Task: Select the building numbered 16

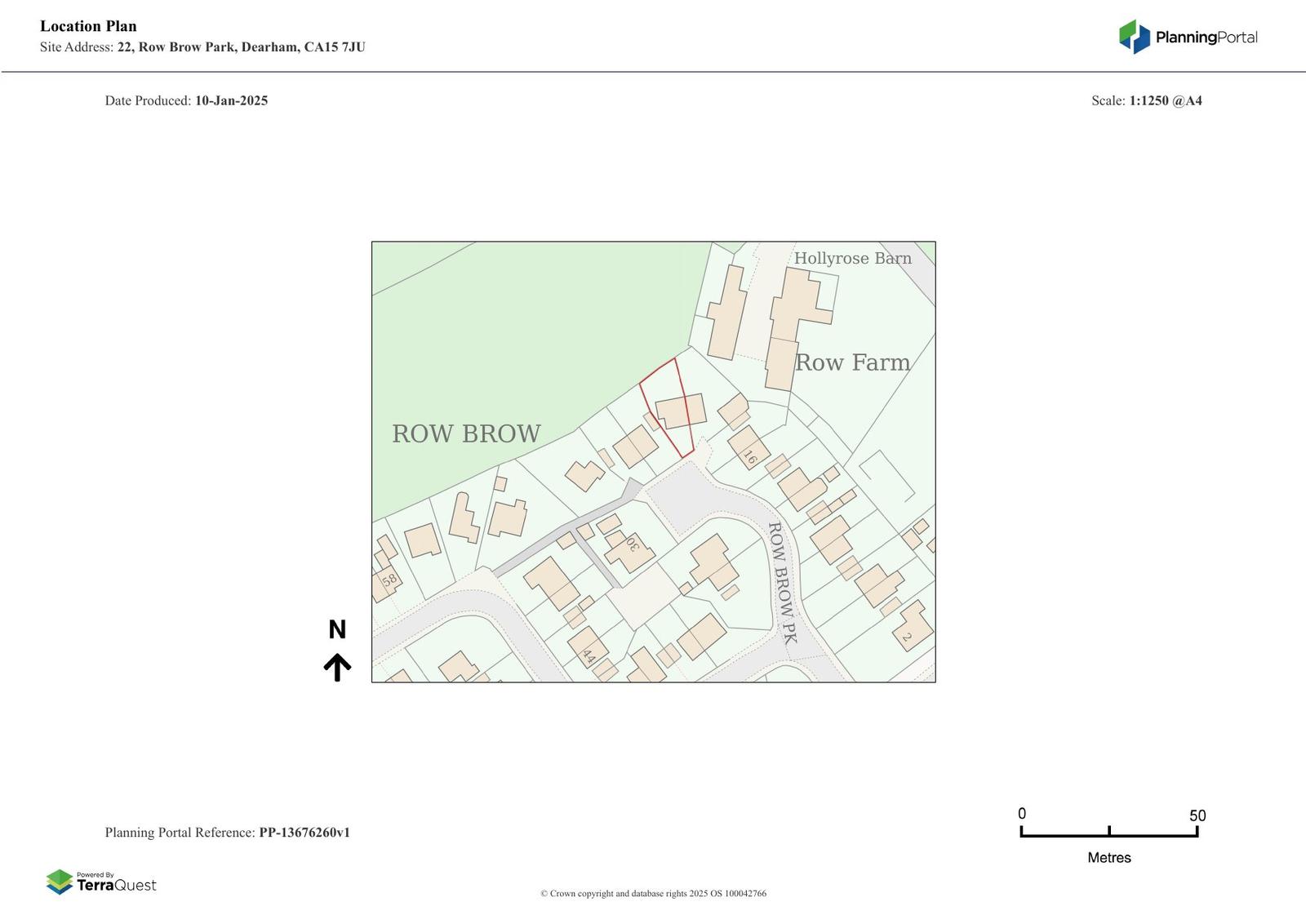Action: (749, 448)
